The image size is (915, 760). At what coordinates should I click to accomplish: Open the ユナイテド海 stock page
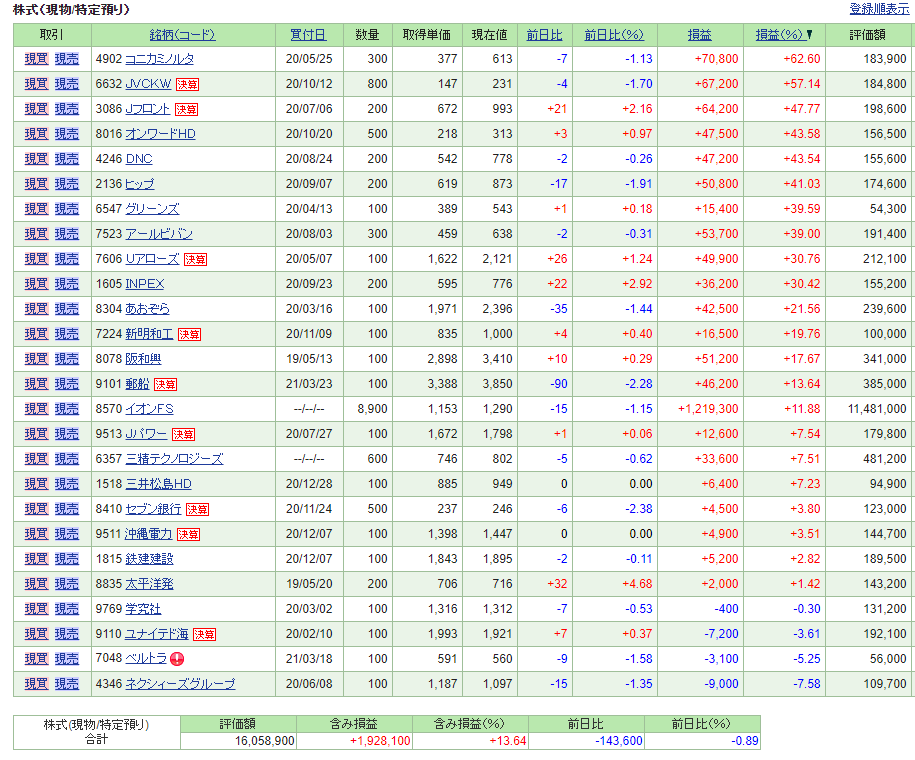[x=157, y=634]
